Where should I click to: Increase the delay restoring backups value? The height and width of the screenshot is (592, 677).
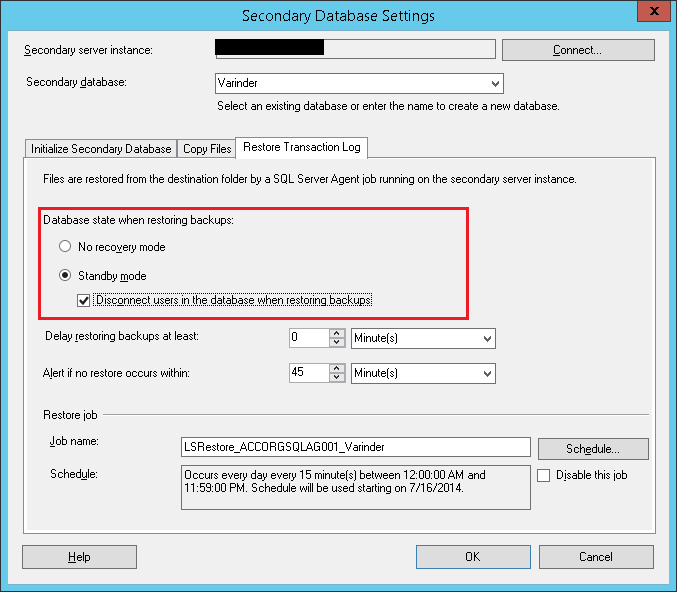337,333
